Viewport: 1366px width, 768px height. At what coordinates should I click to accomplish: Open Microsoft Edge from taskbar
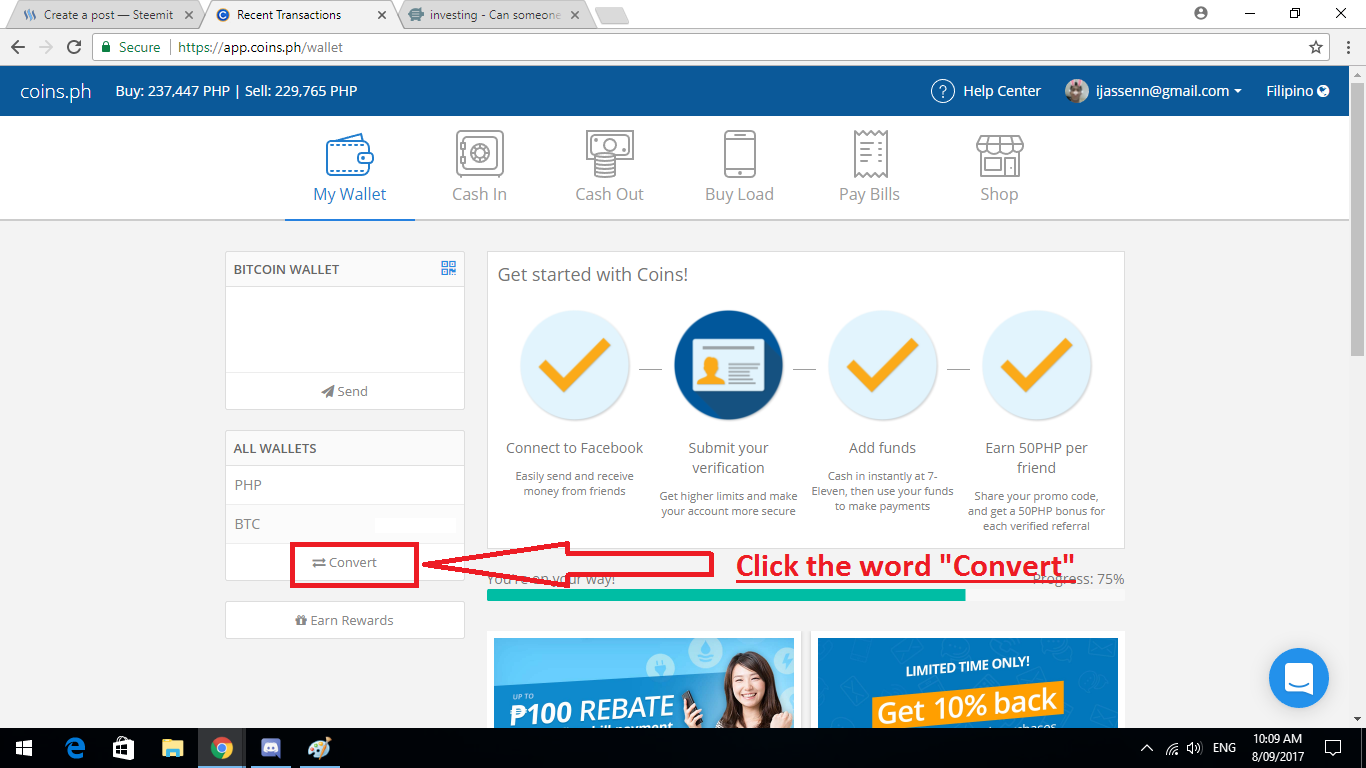pos(75,748)
